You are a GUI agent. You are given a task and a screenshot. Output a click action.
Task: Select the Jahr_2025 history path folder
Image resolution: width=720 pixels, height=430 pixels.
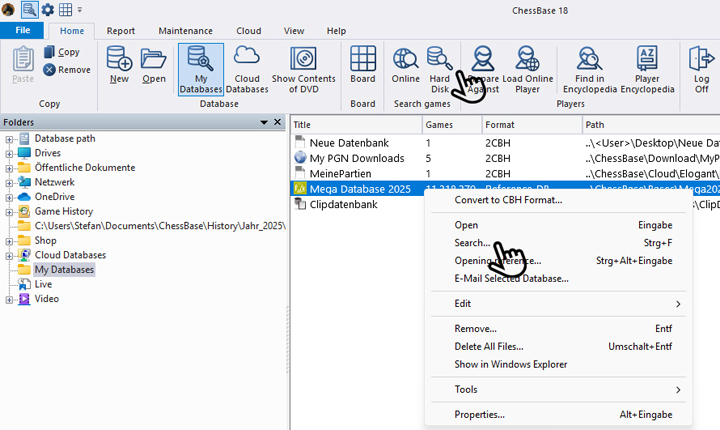(x=160, y=226)
